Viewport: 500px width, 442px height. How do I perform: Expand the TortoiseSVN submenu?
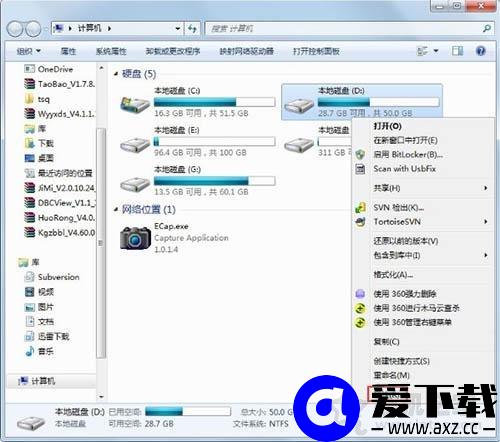coord(486,222)
